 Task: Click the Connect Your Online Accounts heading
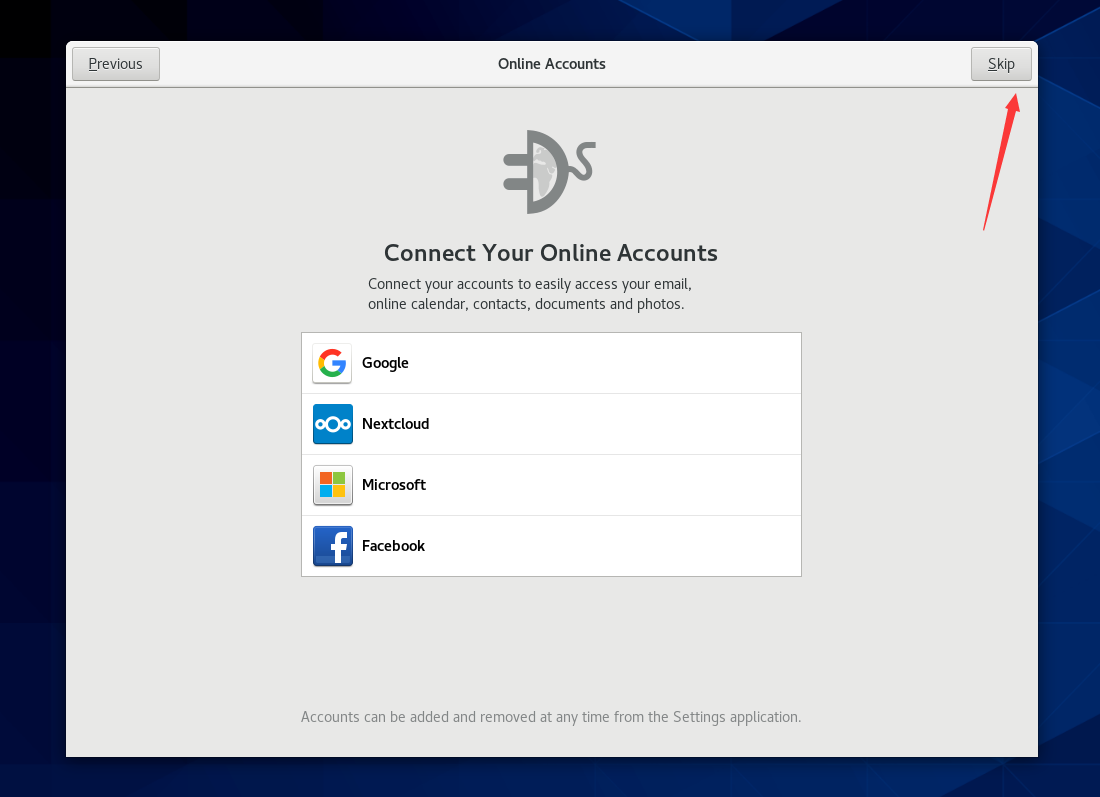tap(551, 253)
